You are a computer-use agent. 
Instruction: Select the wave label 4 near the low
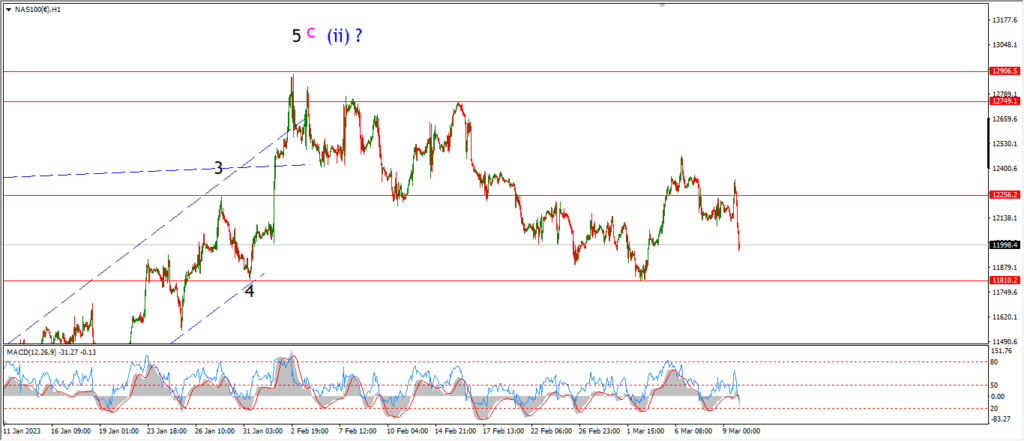click(249, 291)
